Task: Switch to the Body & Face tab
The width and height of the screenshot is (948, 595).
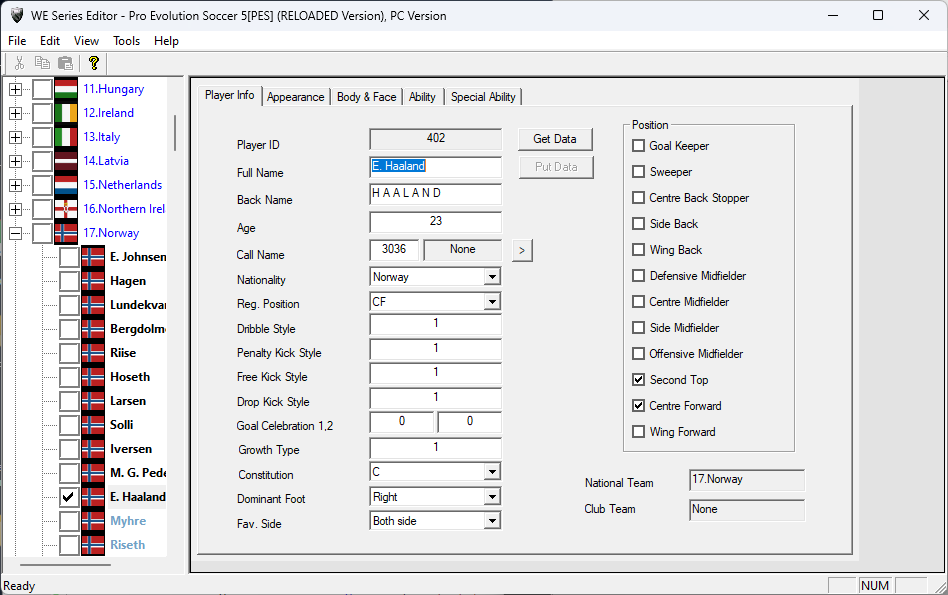Action: pos(366,97)
